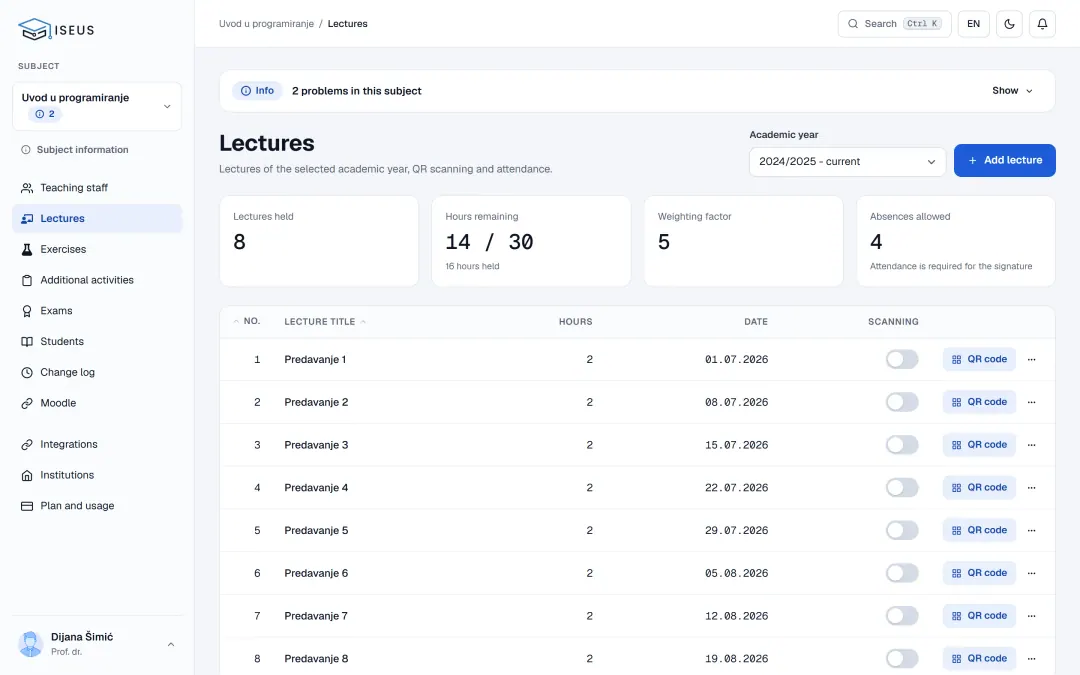The width and height of the screenshot is (1080, 675).
Task: Open more options for Predavanje 1
Action: click(x=1031, y=360)
